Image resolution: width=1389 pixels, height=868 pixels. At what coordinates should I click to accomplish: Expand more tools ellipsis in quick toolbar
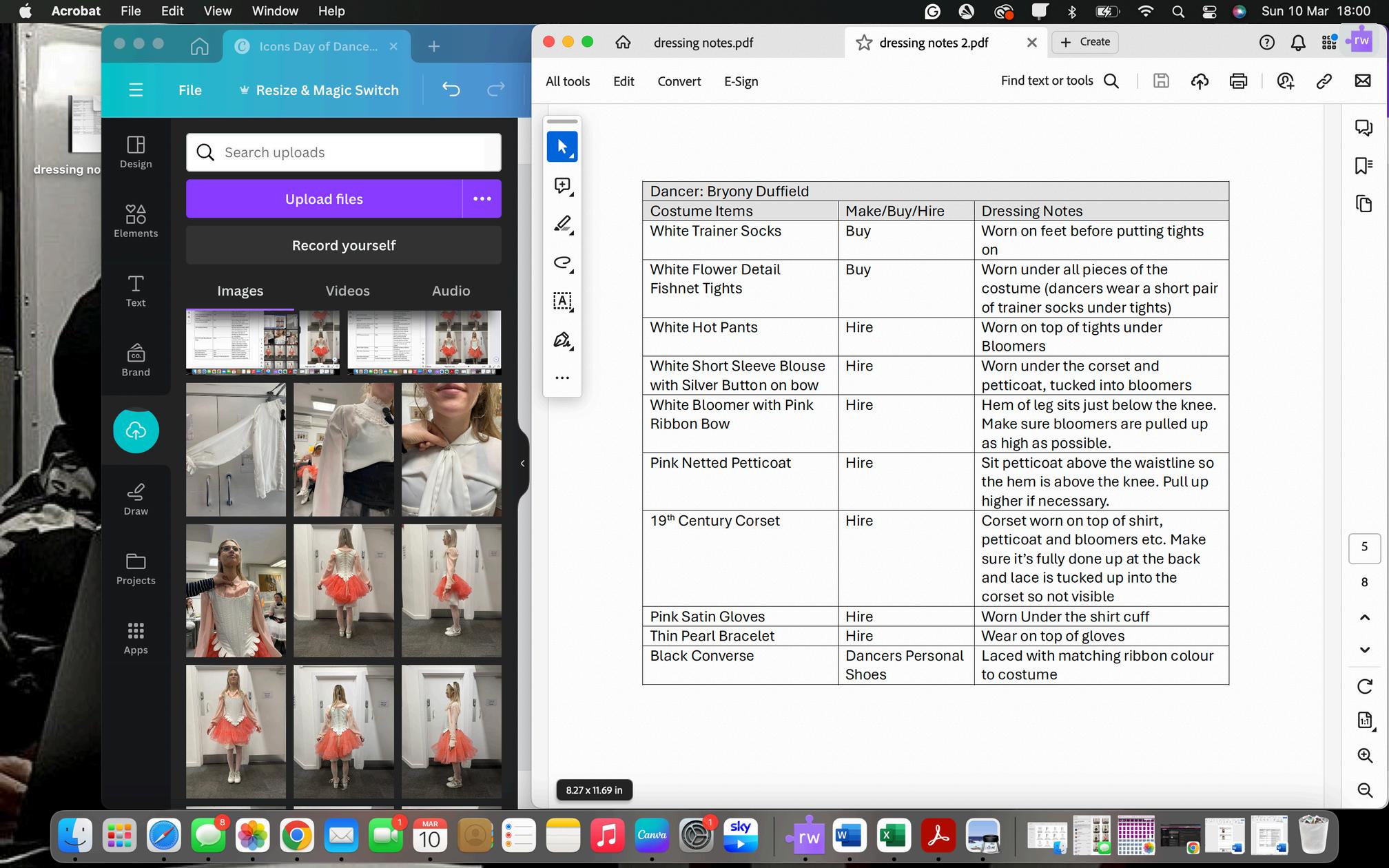tap(562, 378)
